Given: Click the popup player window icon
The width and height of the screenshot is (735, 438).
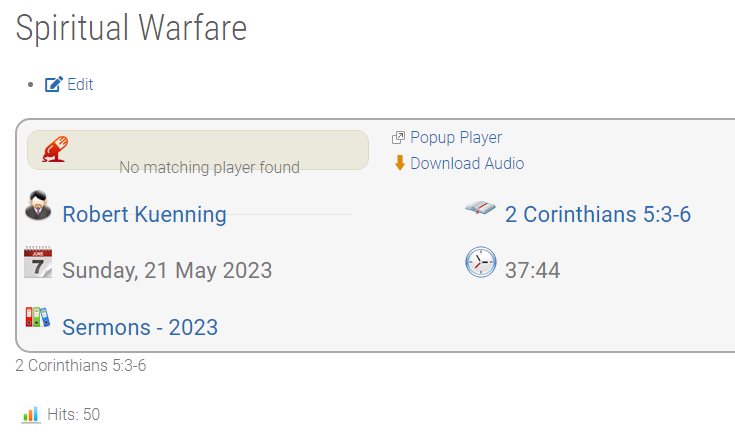Looking at the screenshot, I should click(398, 137).
